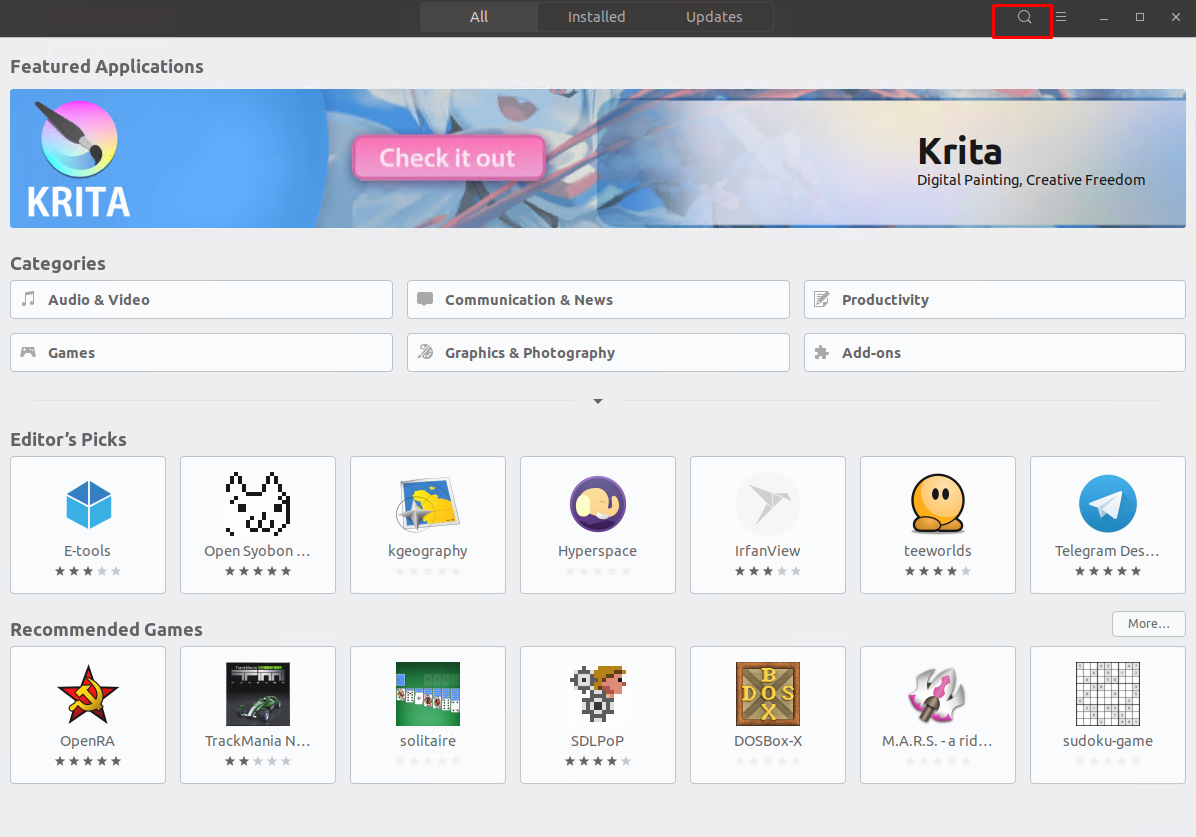This screenshot has height=837, width=1196.
Task: Switch to the Updates tab
Action: click(x=714, y=17)
